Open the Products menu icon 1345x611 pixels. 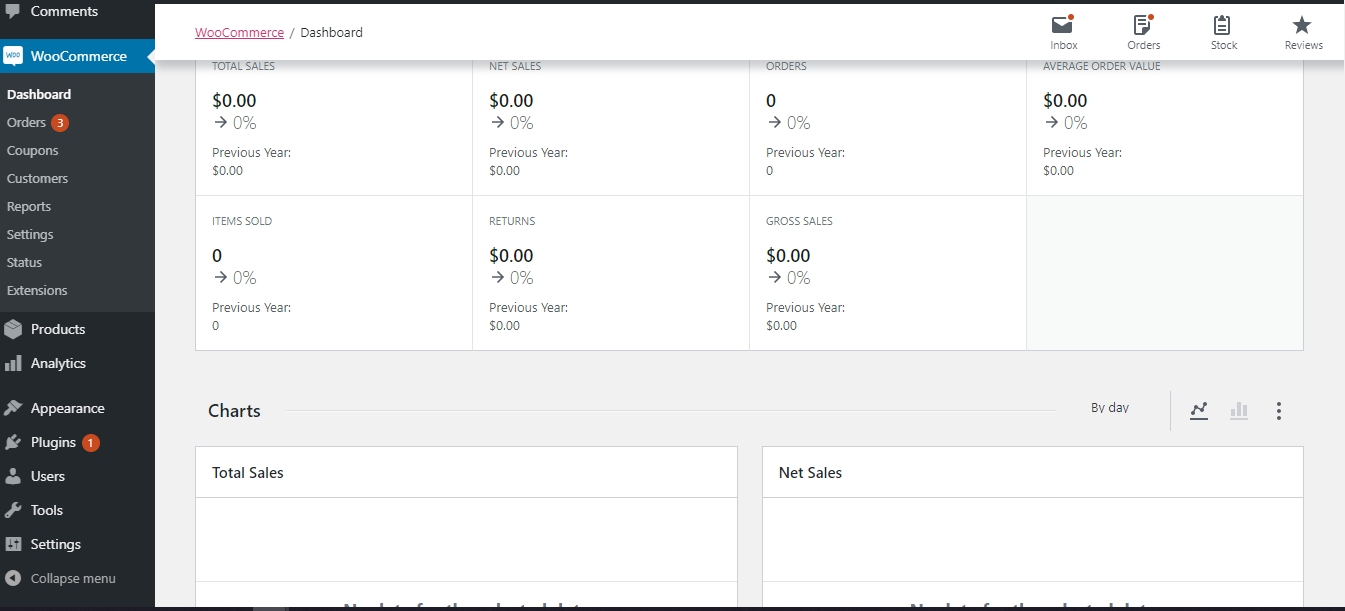[13, 329]
